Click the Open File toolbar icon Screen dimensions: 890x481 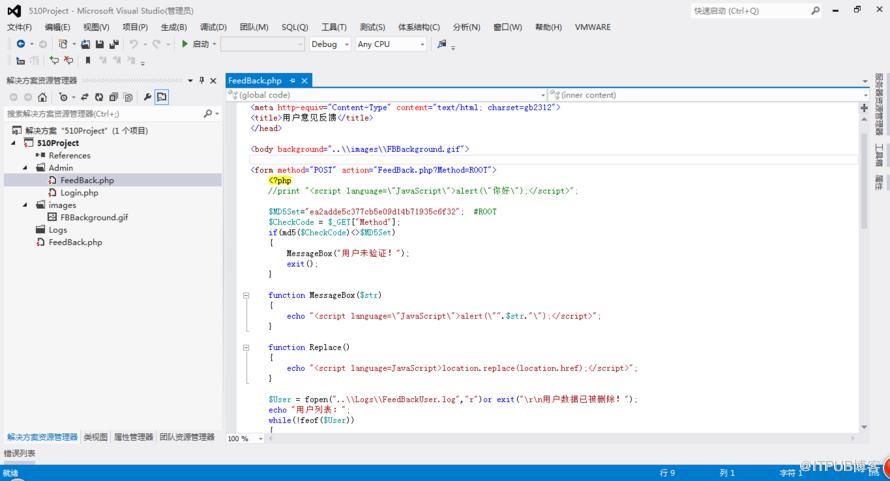coord(85,44)
